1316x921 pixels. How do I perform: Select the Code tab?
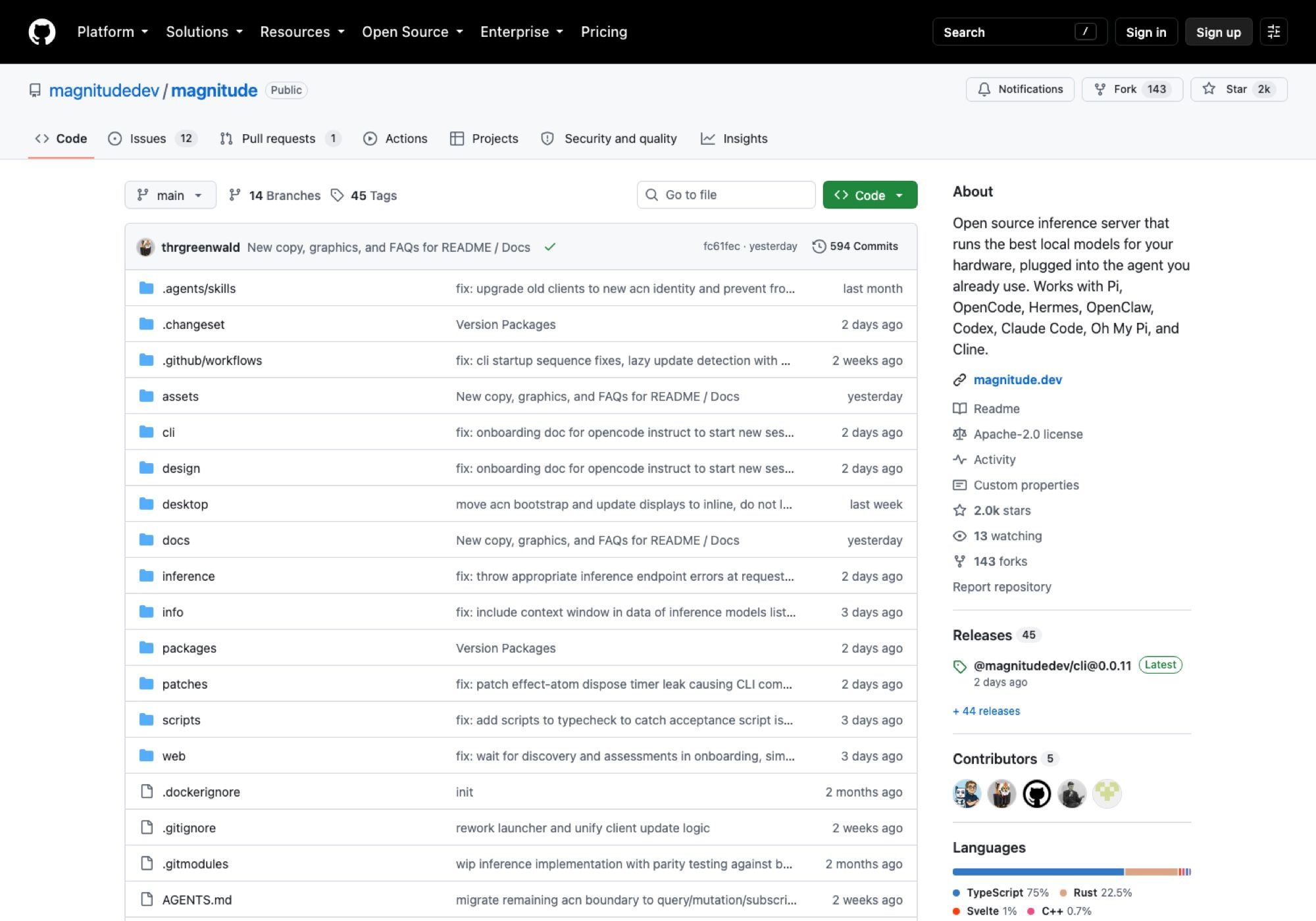(61, 138)
